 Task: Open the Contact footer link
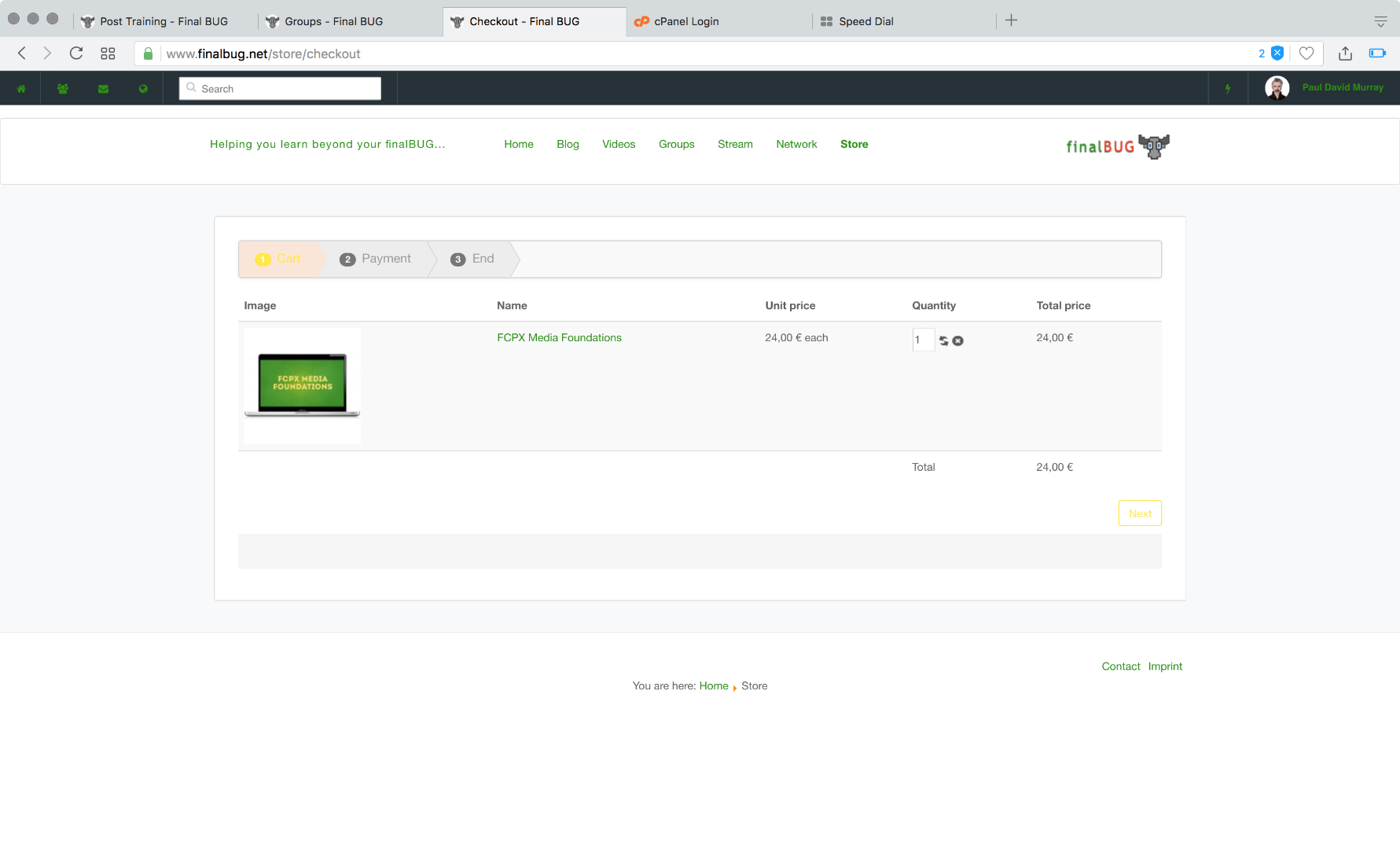click(1121, 666)
